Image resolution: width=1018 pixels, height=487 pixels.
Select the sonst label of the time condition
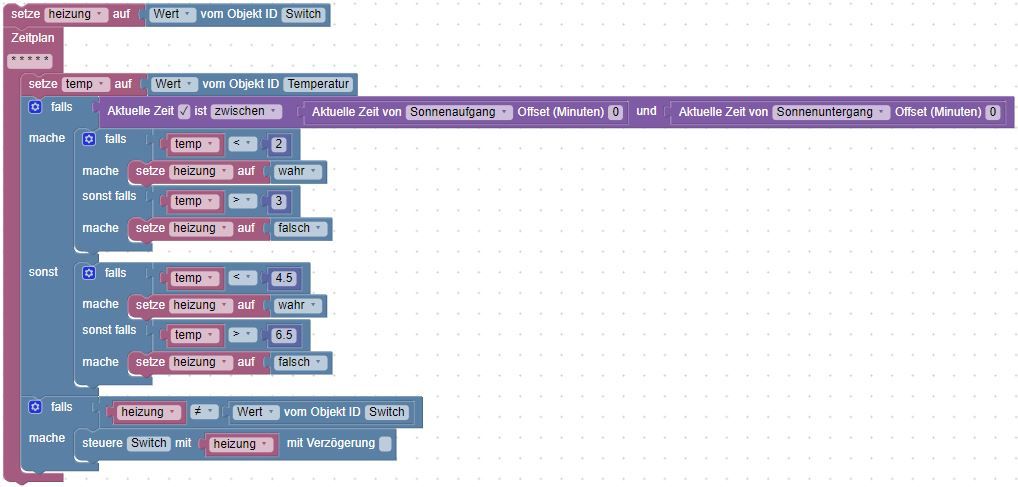tap(43, 271)
